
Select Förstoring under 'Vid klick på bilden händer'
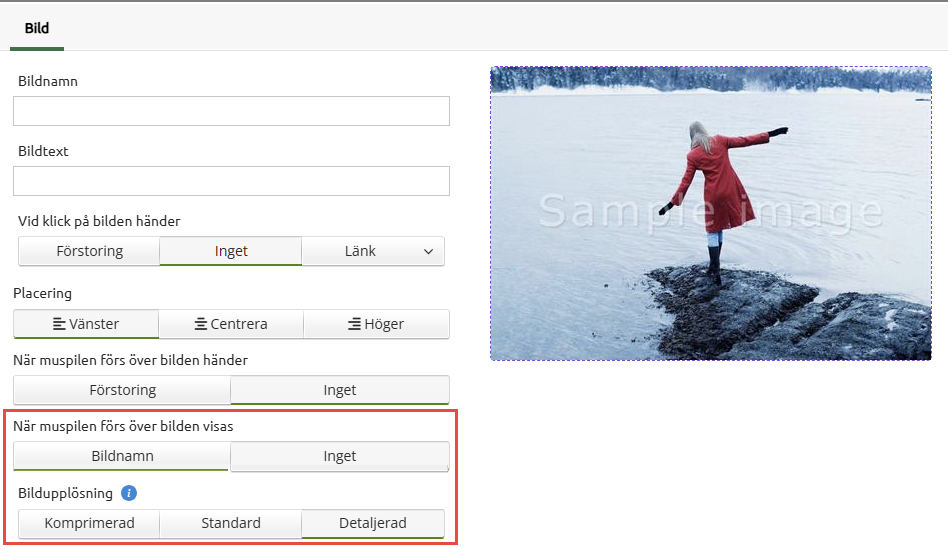(89, 251)
